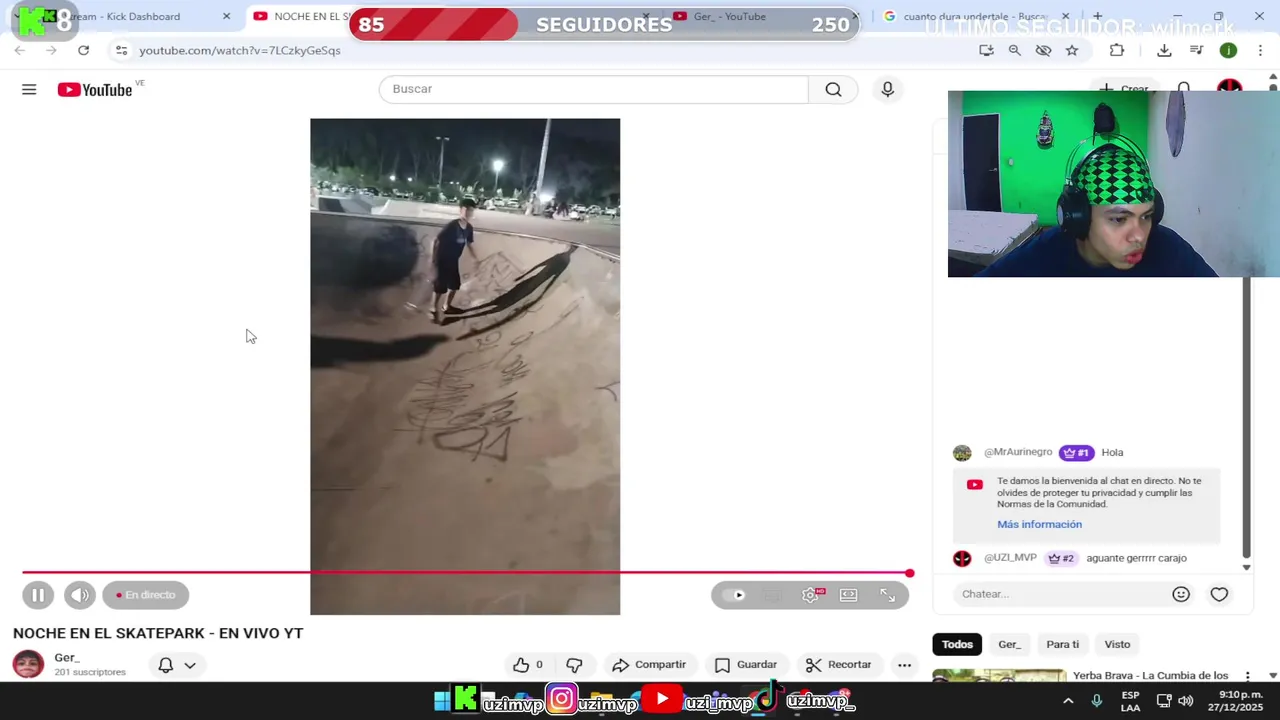
Task: Save video with Guardar button
Action: click(x=746, y=665)
